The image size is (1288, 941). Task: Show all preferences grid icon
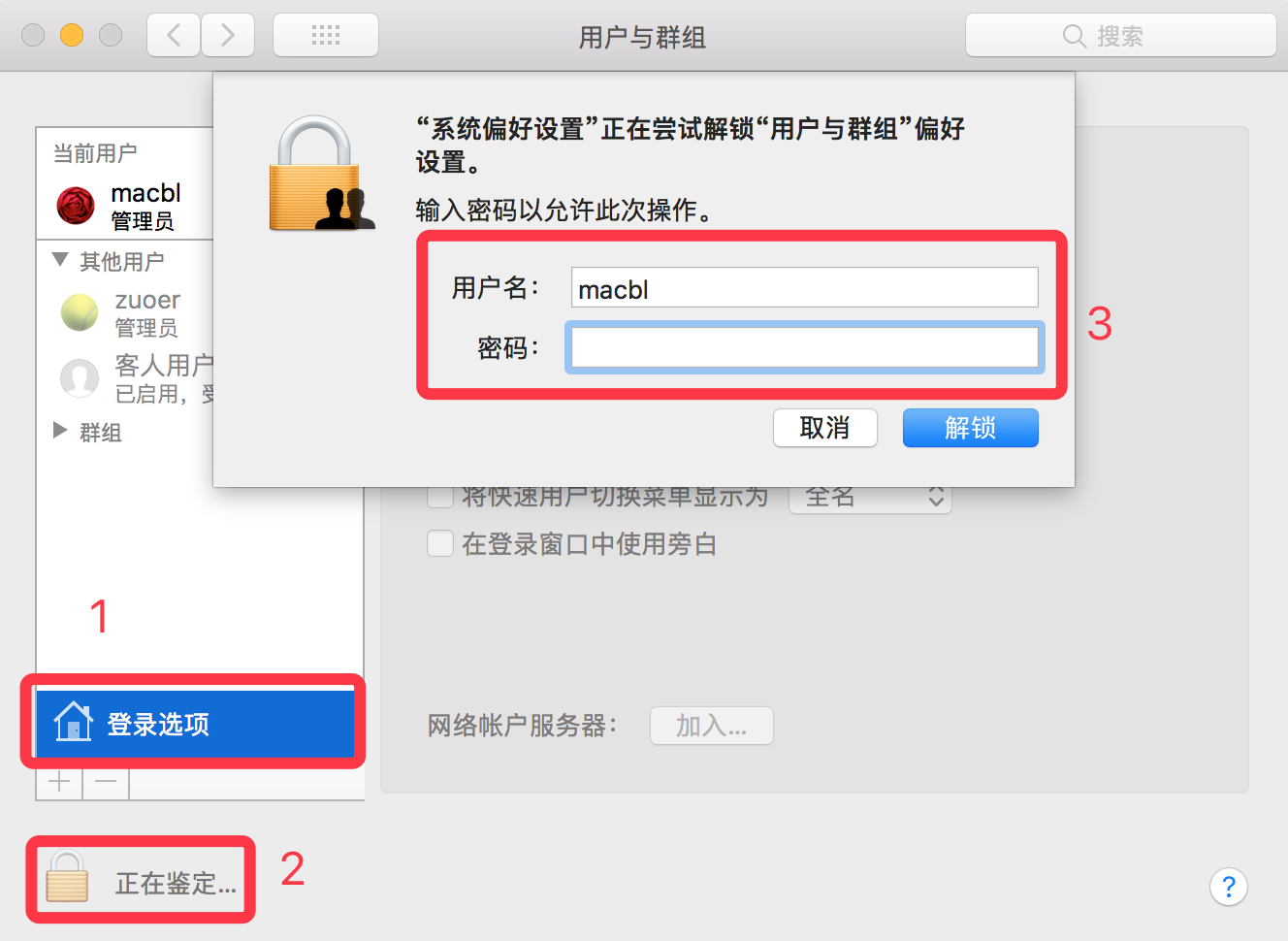pyautogui.click(x=326, y=36)
